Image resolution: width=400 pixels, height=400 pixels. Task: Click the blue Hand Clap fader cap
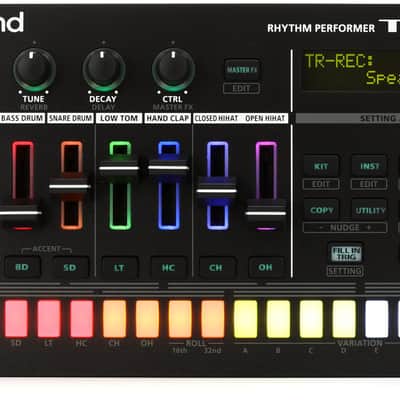[x=168, y=168]
